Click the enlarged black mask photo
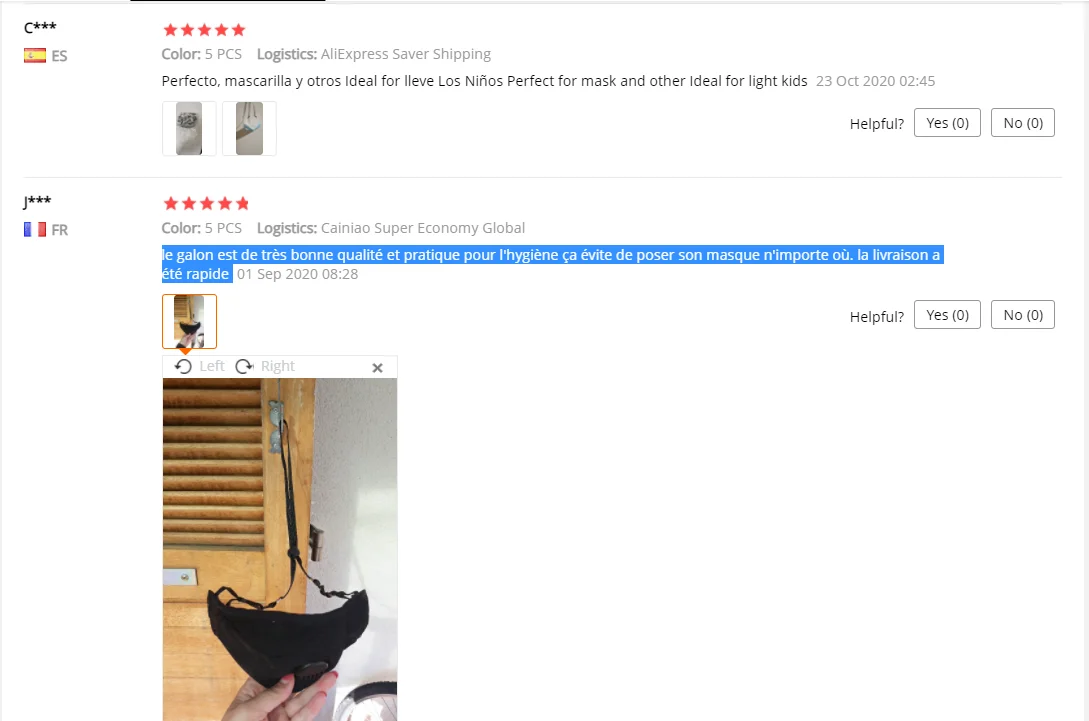Viewport: 1089px width, 721px height. tap(280, 549)
